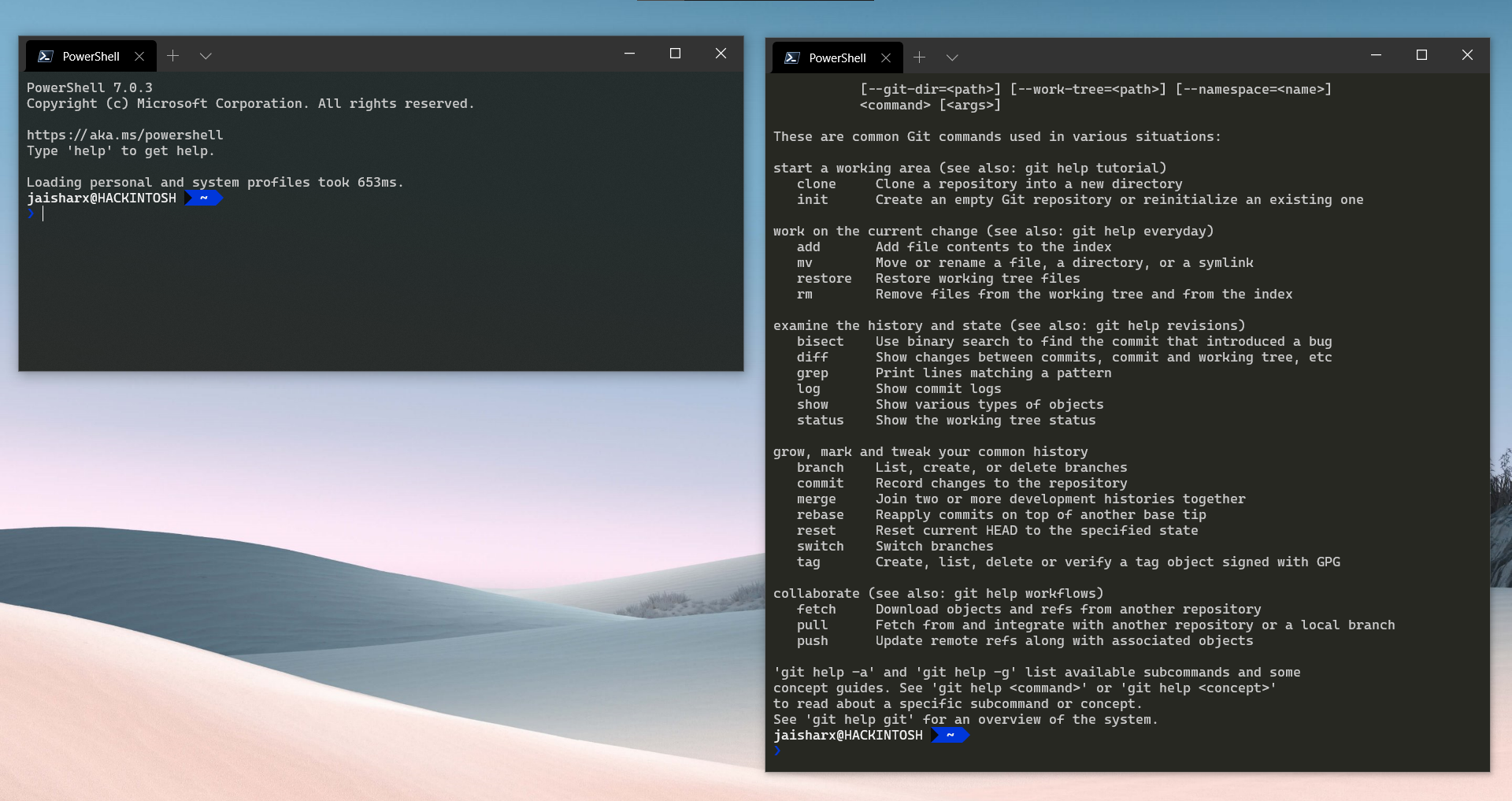
Task: Click the 'merge' git command row
Action: (1021, 499)
